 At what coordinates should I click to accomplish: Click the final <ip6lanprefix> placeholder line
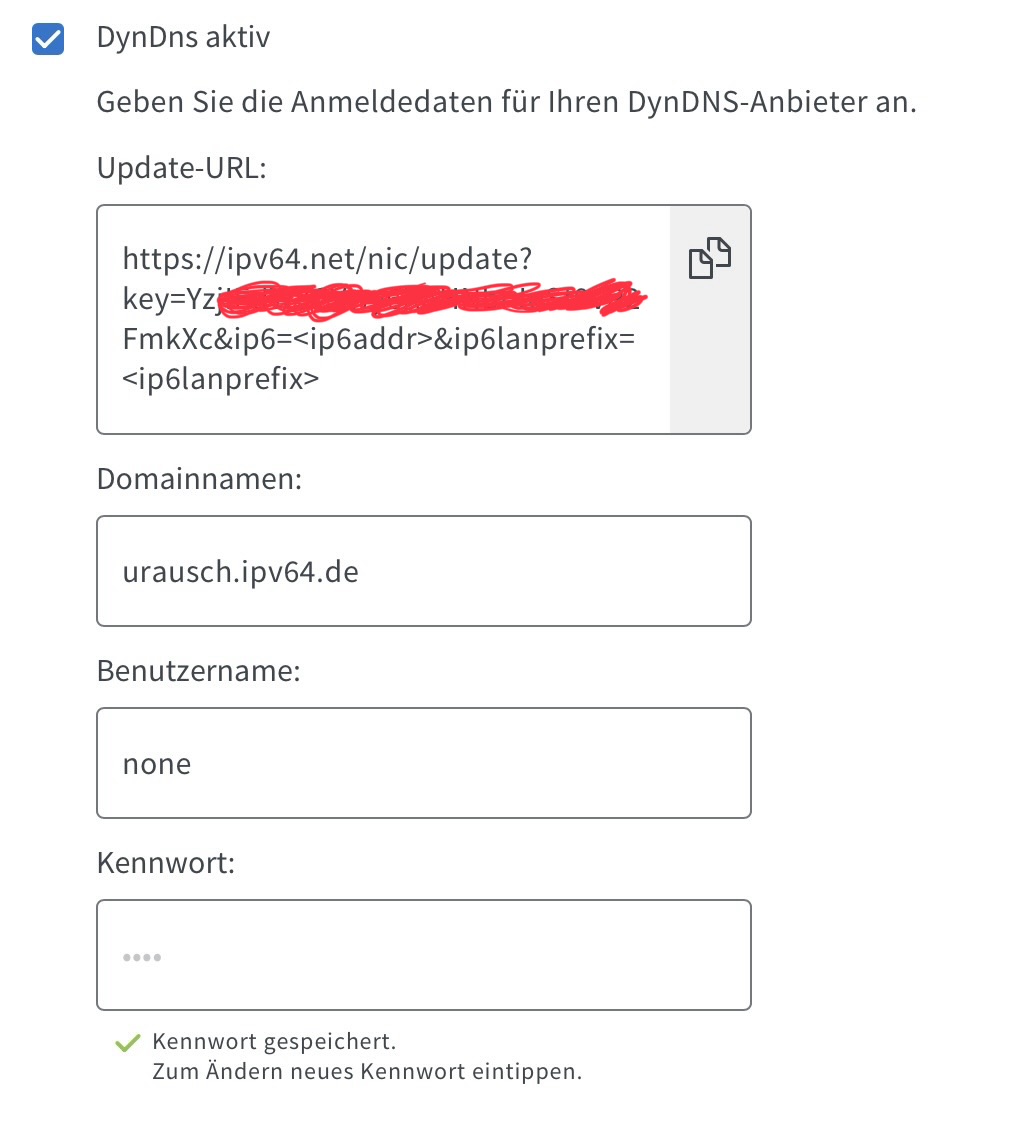pos(221,378)
